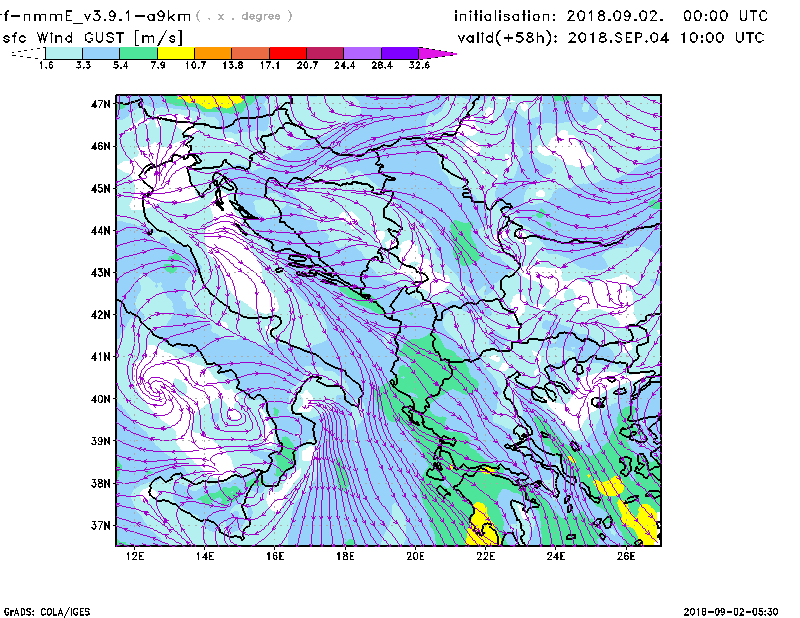Image resolution: width=800 pixels, height=618 pixels.
Task: Click the 16E longitude label
Action: click(275, 556)
